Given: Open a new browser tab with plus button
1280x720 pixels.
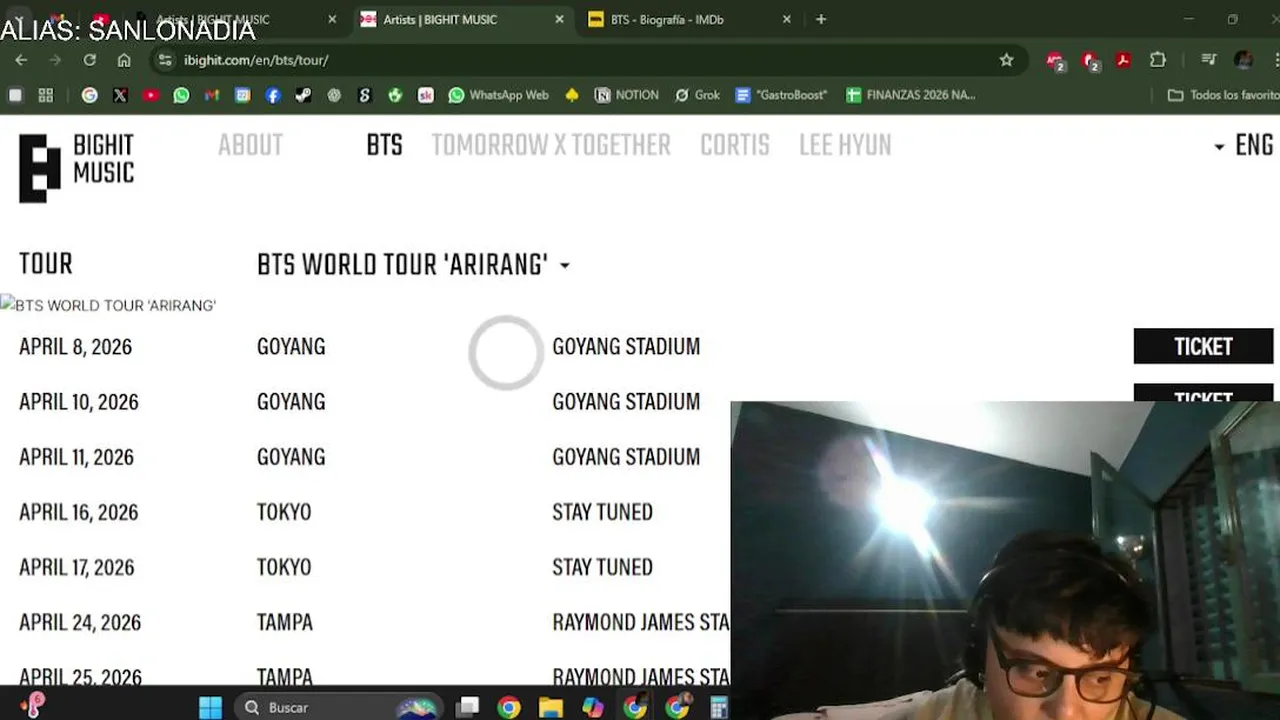Looking at the screenshot, I should [821, 19].
